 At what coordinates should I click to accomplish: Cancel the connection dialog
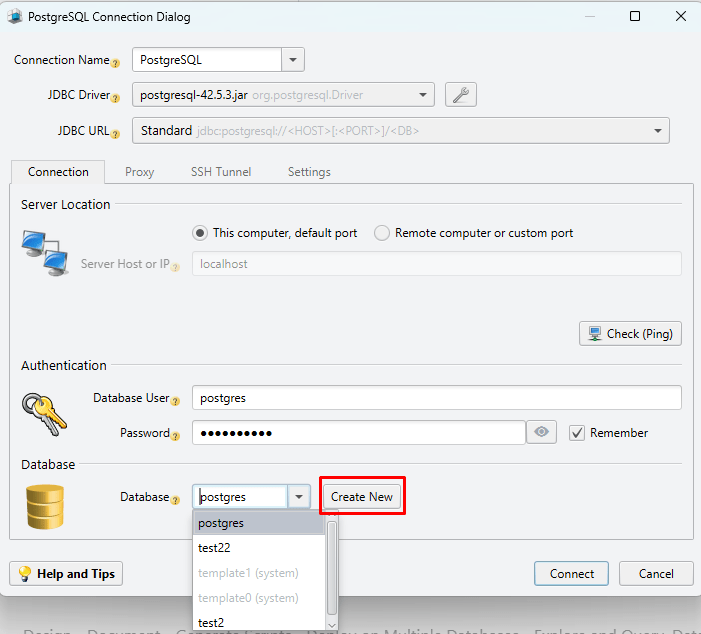point(656,574)
